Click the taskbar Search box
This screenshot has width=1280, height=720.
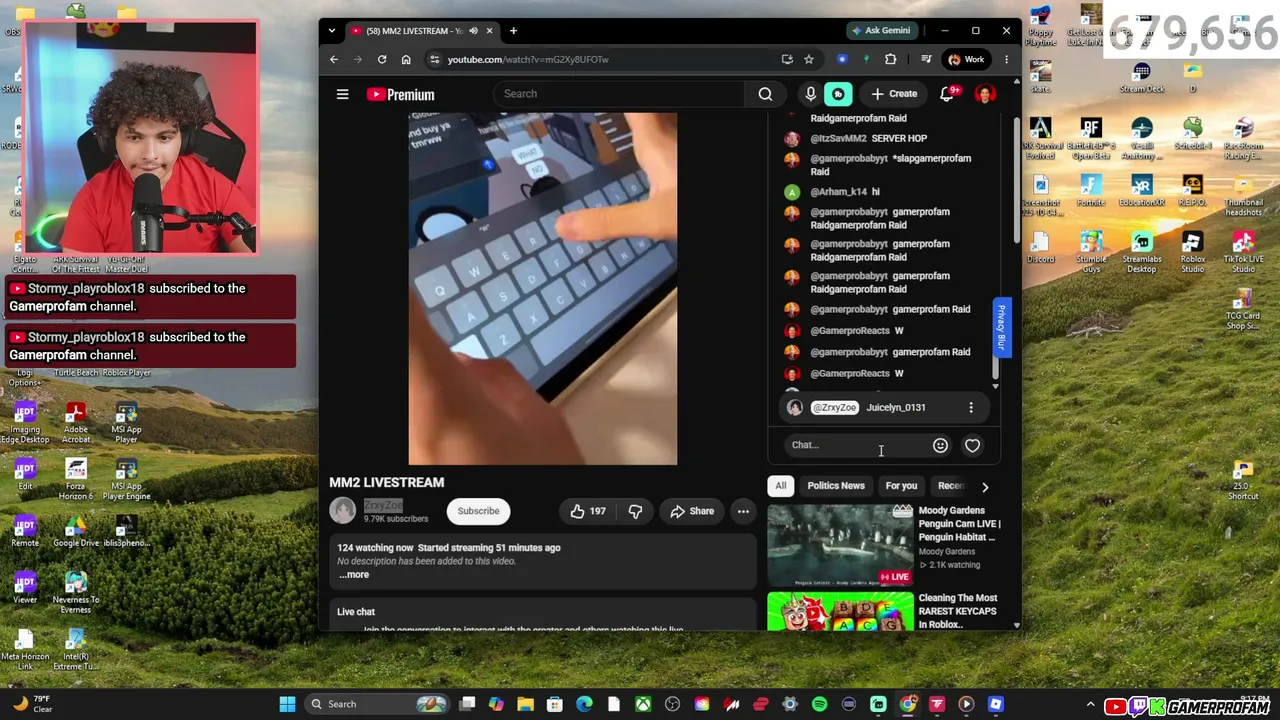380,704
